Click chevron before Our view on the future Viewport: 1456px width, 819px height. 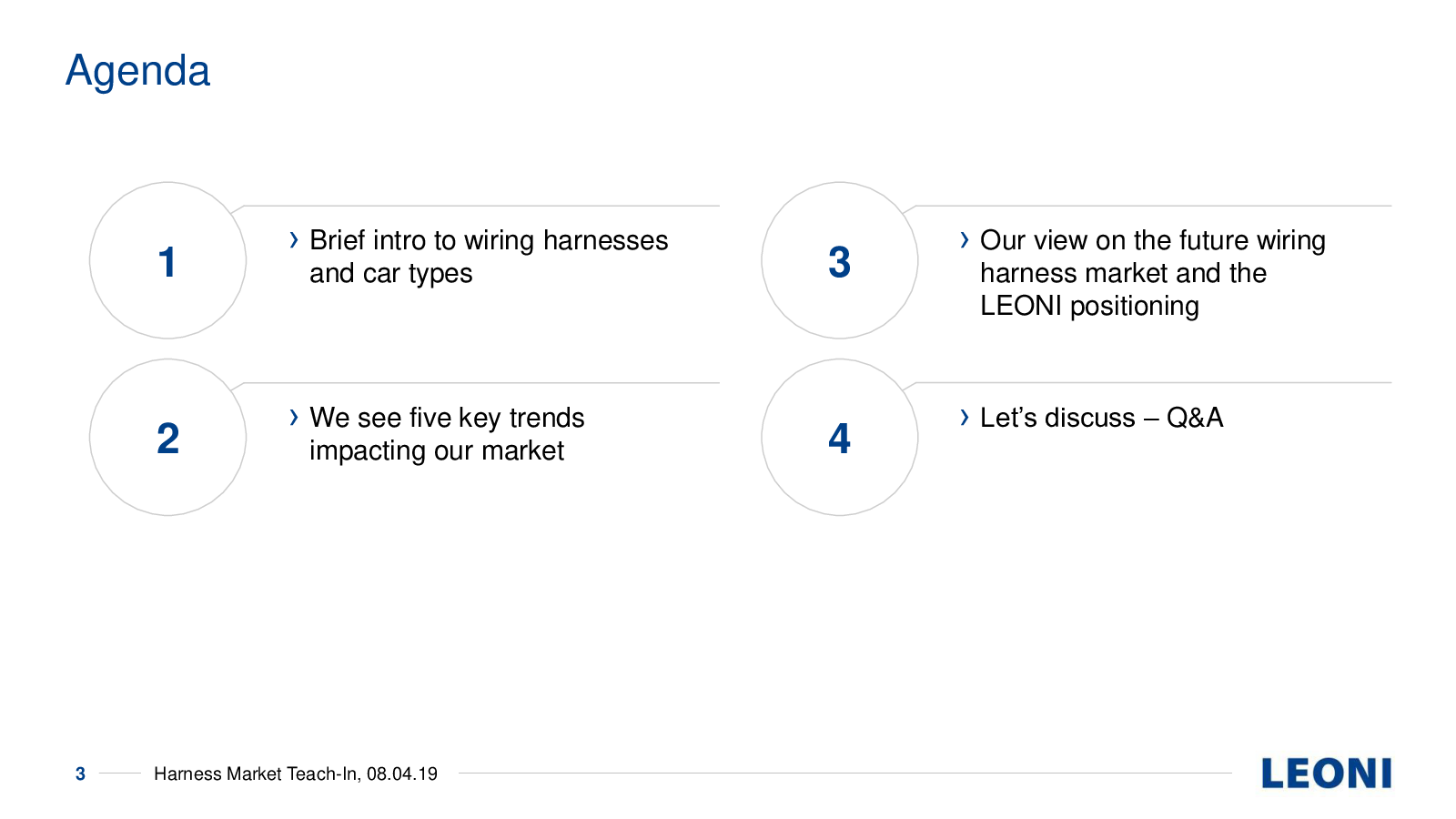(x=965, y=240)
